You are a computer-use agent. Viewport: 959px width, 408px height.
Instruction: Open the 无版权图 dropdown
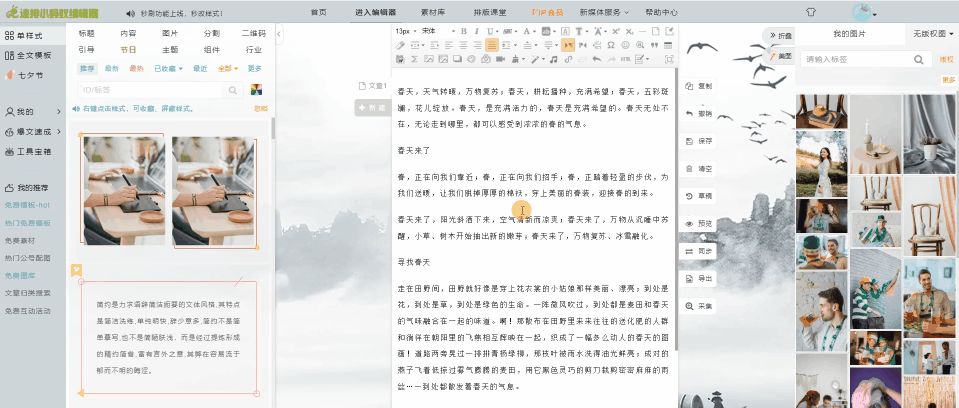click(x=933, y=34)
